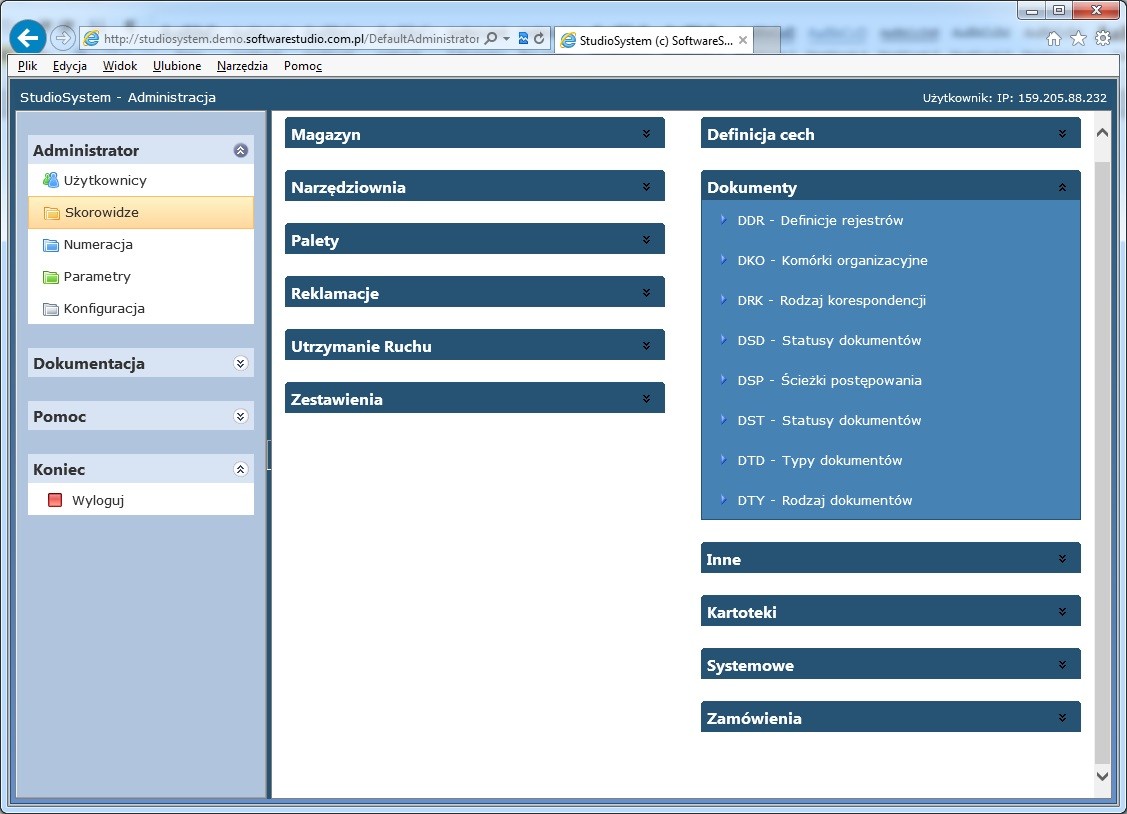Open DSP - Ścieżki postępowania
Image resolution: width=1127 pixels, height=814 pixels.
(x=829, y=381)
